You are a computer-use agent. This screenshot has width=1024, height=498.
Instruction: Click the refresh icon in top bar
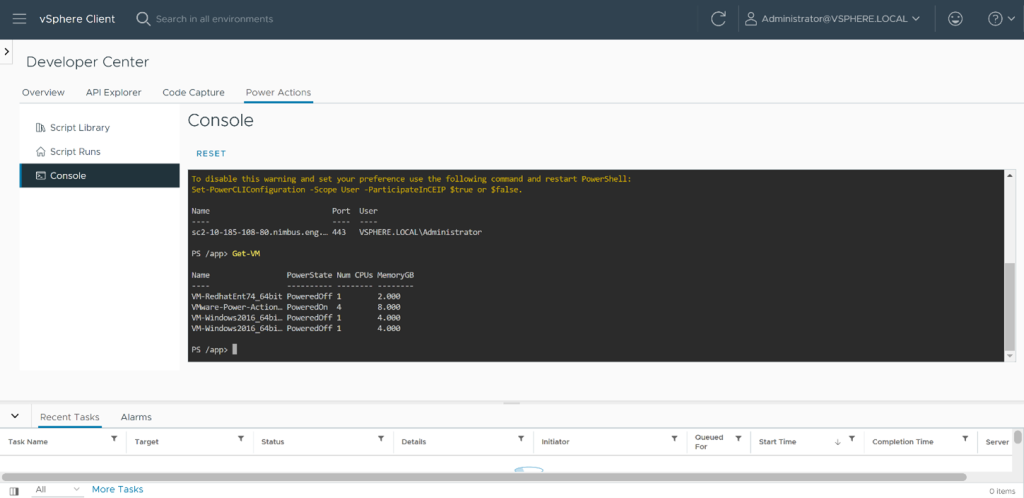[x=718, y=19]
